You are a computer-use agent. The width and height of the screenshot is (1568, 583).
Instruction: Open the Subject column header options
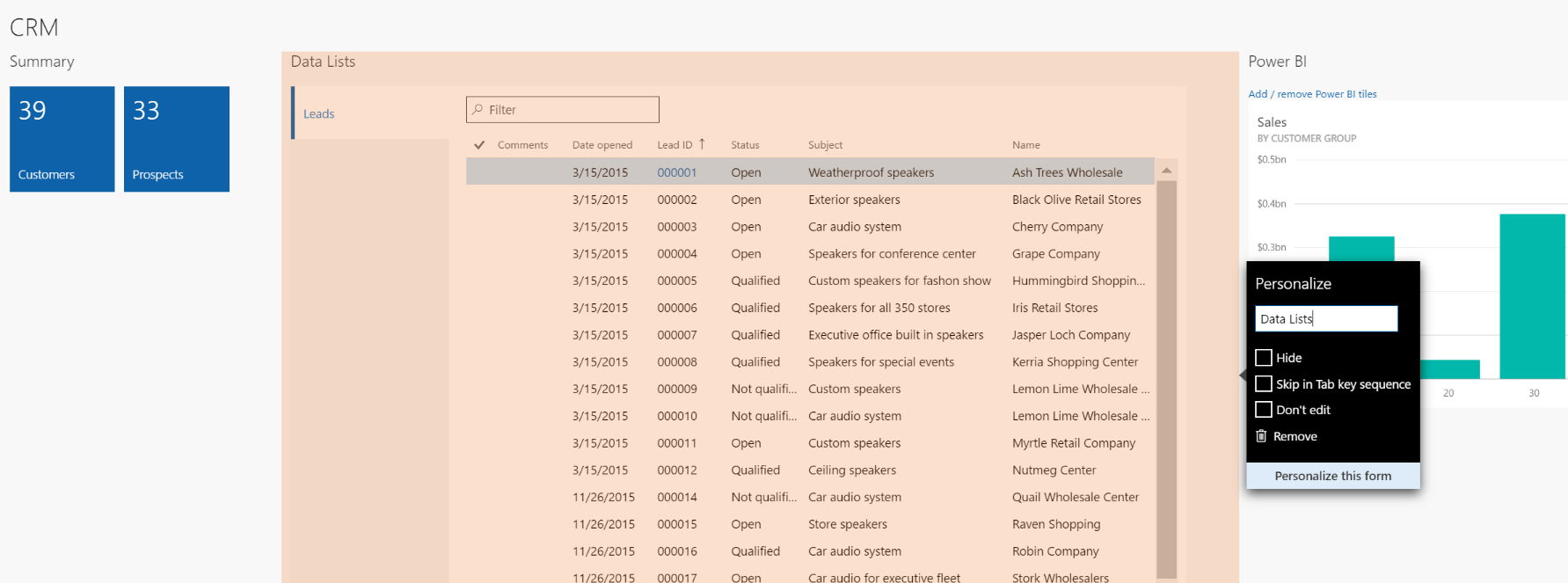[825, 145]
